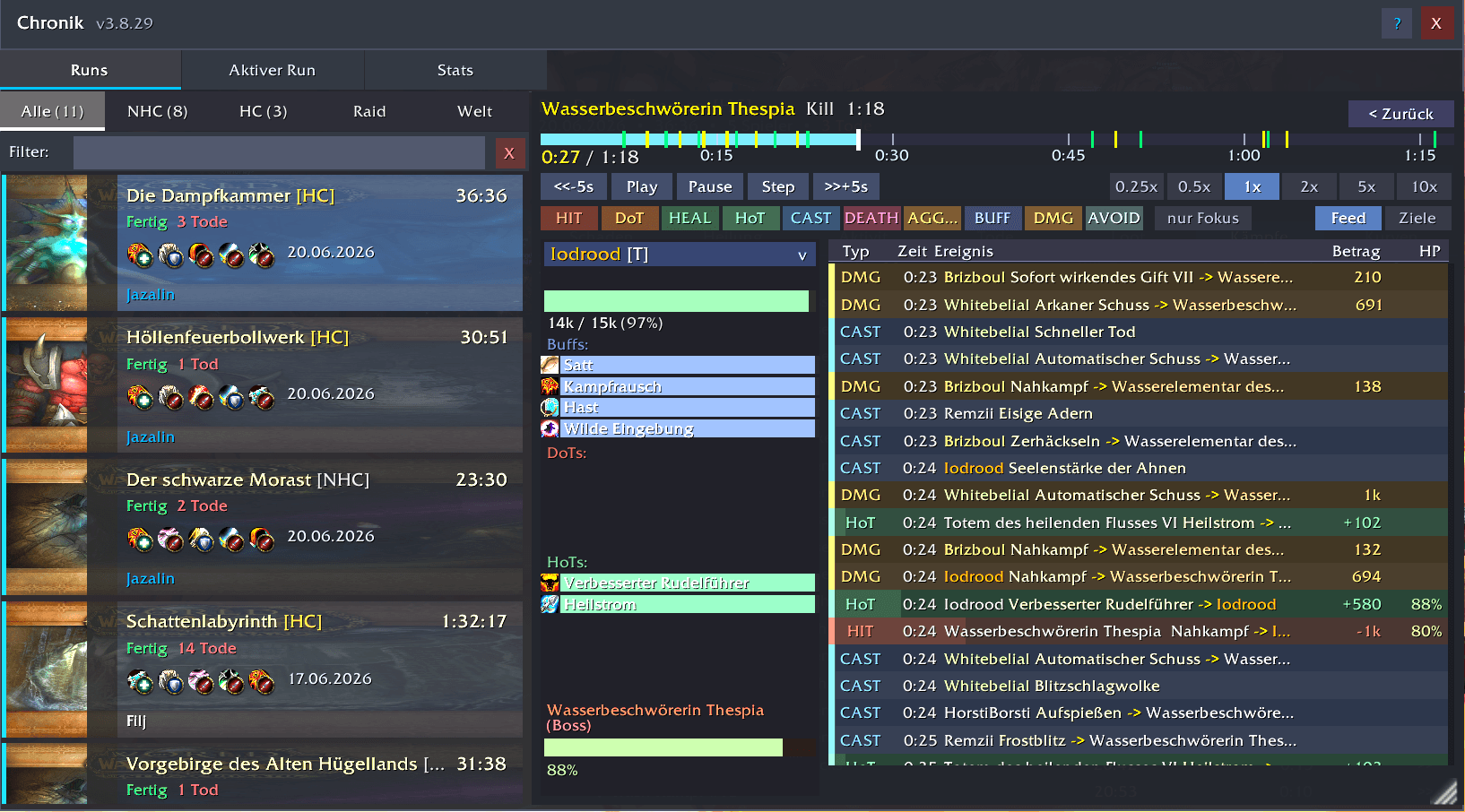
Task: Click the Play button
Action: click(642, 186)
